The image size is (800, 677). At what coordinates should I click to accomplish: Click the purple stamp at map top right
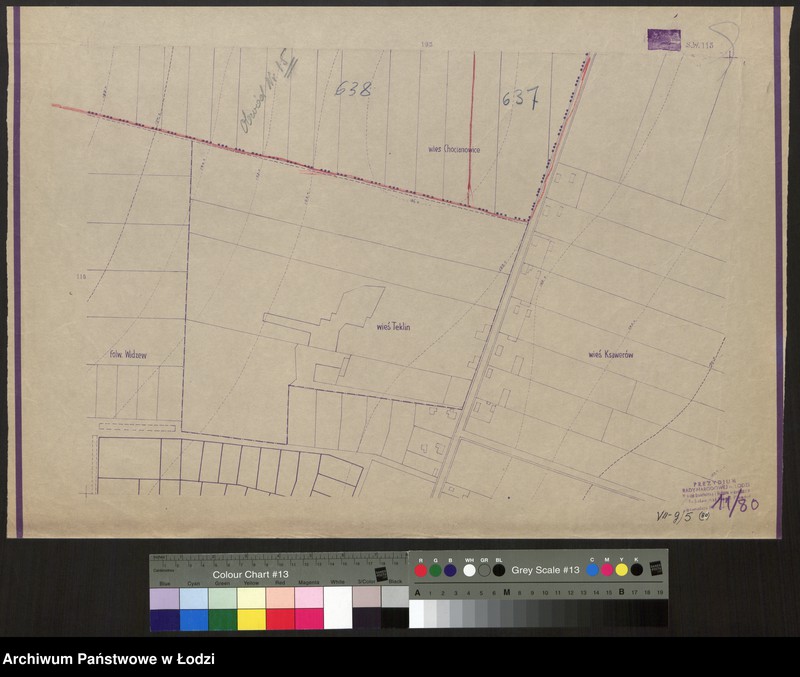tap(664, 40)
